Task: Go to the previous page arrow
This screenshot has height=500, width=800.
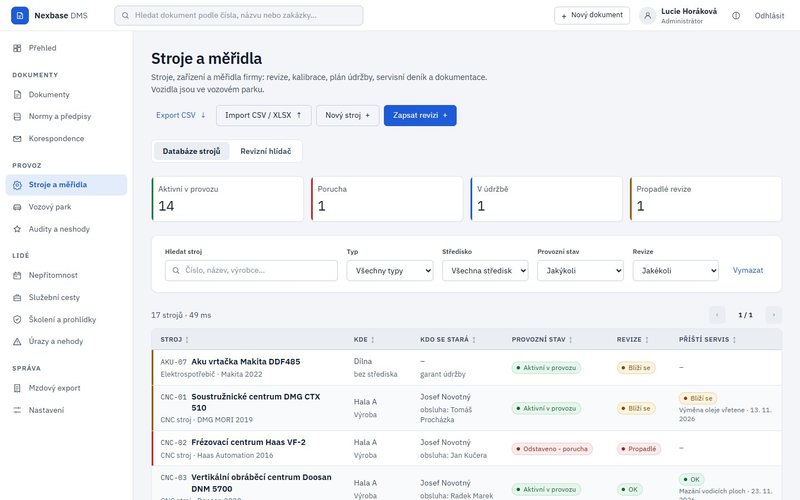Action: tap(717, 315)
